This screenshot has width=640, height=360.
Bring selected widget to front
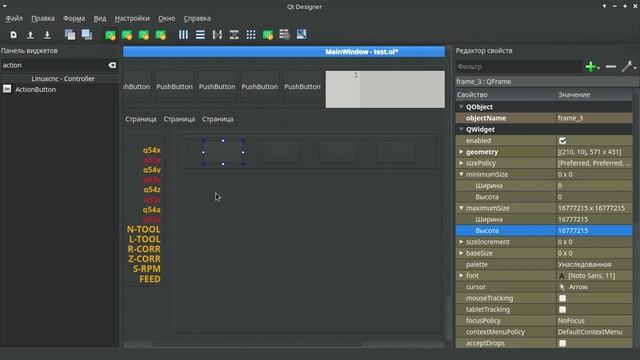click(x=87, y=35)
